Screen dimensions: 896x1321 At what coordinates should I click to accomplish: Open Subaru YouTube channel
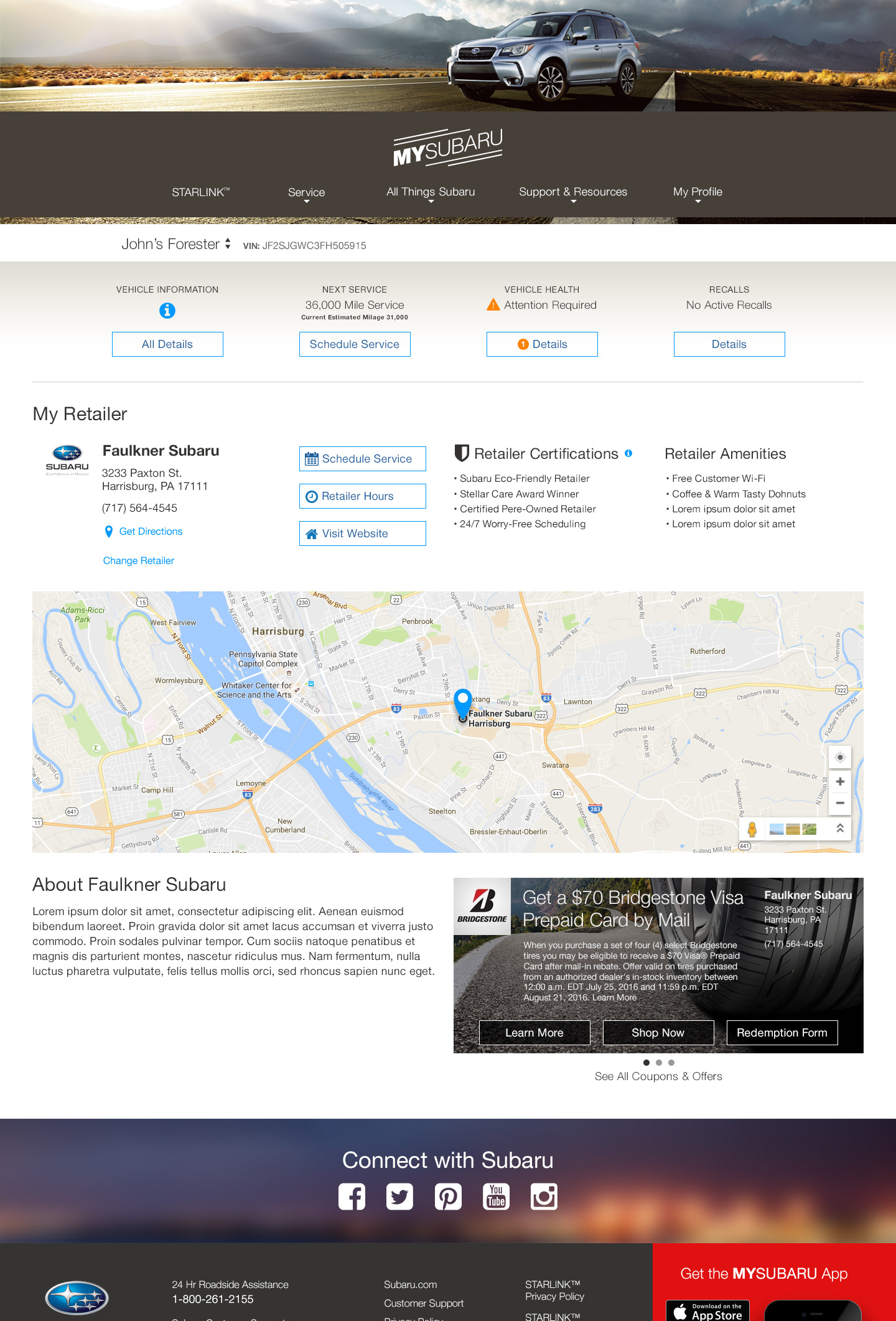pos(496,1196)
